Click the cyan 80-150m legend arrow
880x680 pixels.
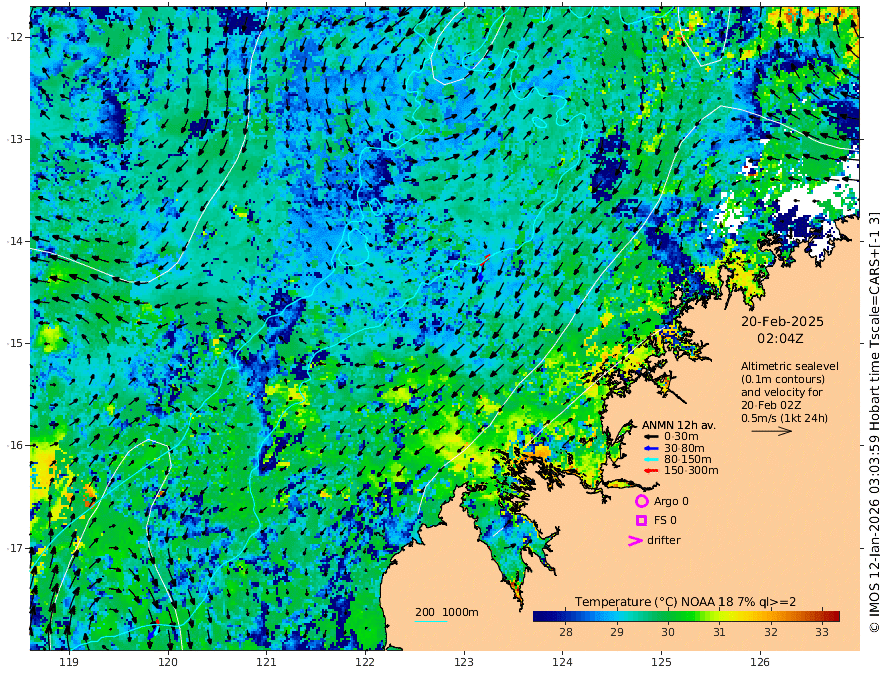(650, 460)
